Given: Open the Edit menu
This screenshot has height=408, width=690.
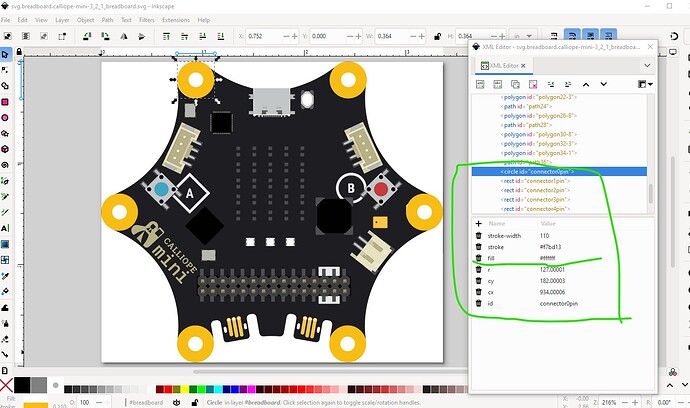Looking at the screenshot, I should [x=22, y=20].
